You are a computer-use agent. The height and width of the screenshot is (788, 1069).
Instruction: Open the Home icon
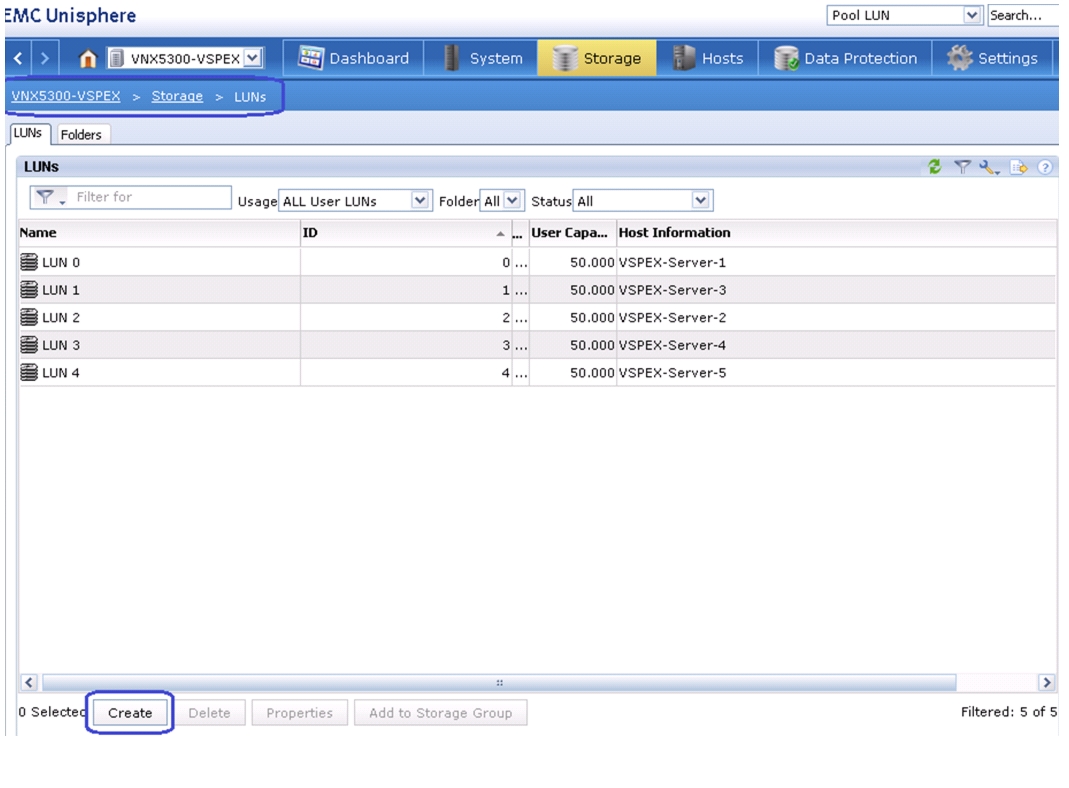(87, 59)
